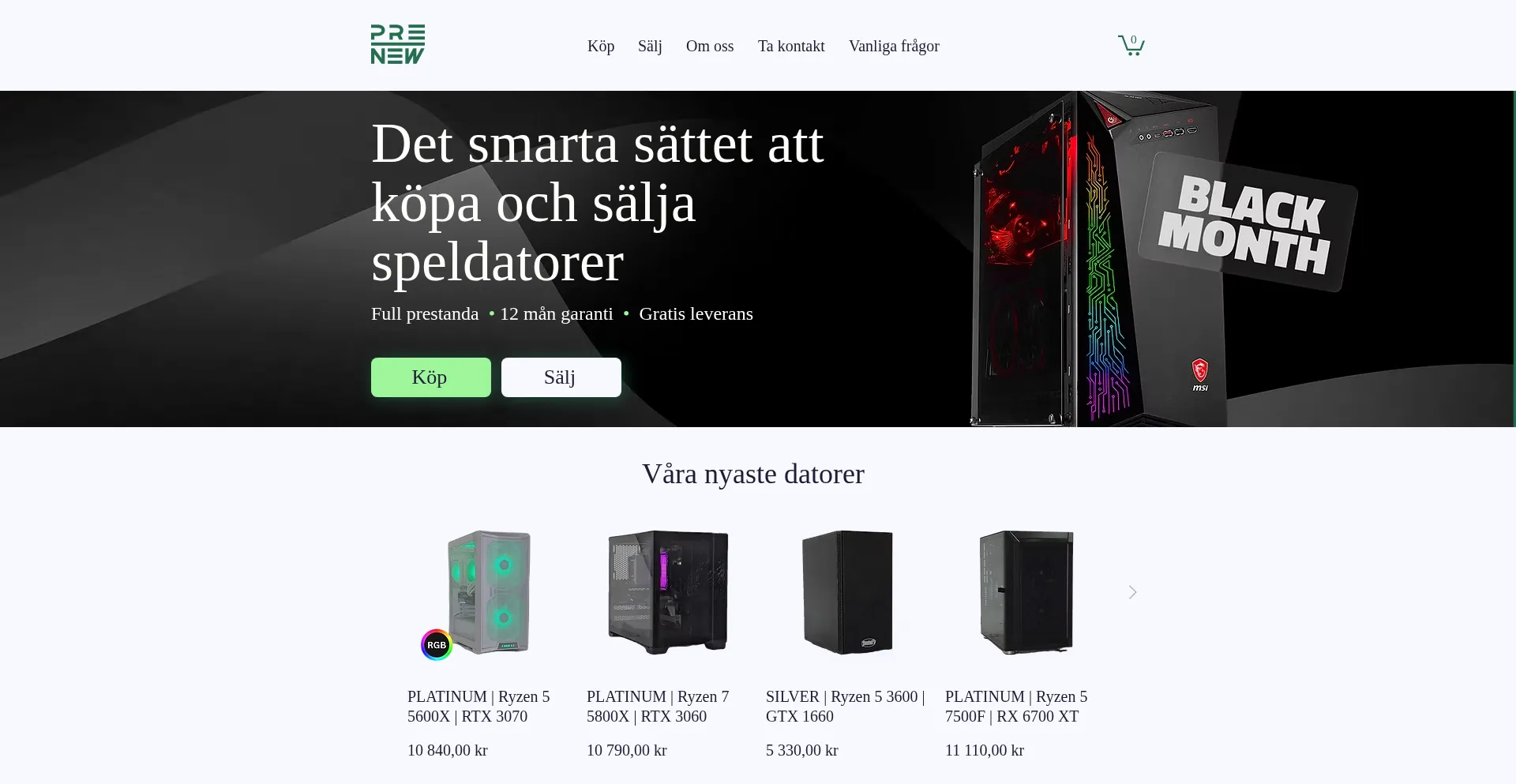
Task: Open the Ryzen 5 7500F computer image
Action: tap(1026, 592)
